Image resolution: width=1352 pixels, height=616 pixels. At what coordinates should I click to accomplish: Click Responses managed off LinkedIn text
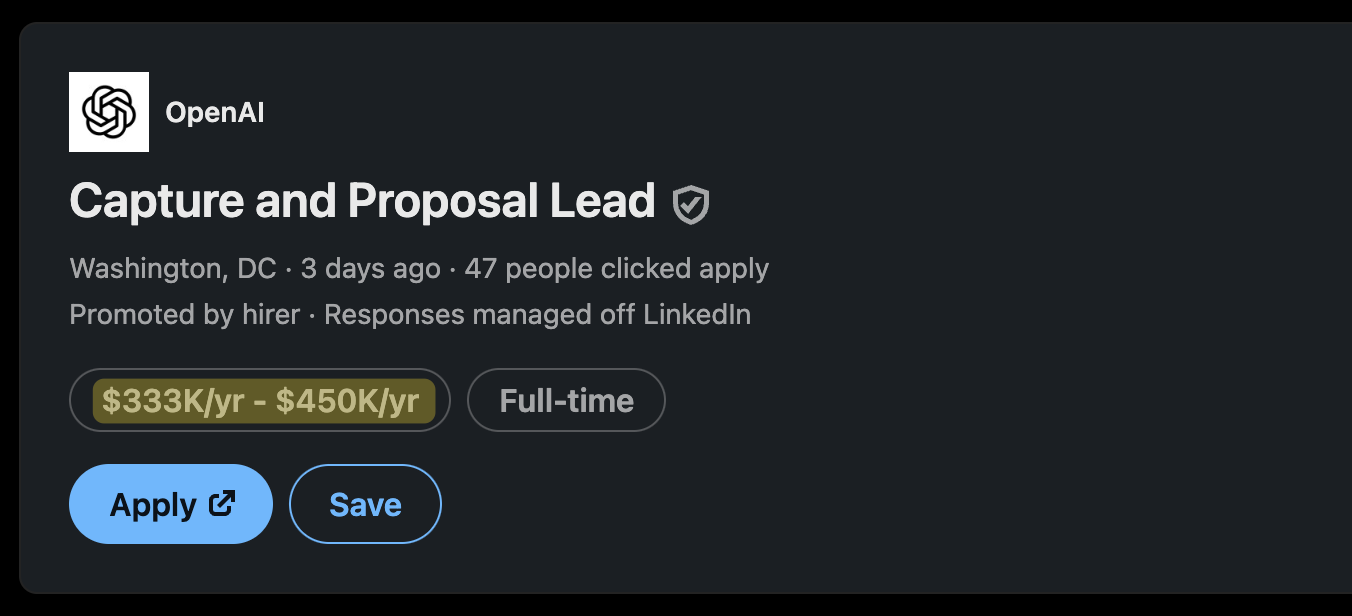click(538, 315)
